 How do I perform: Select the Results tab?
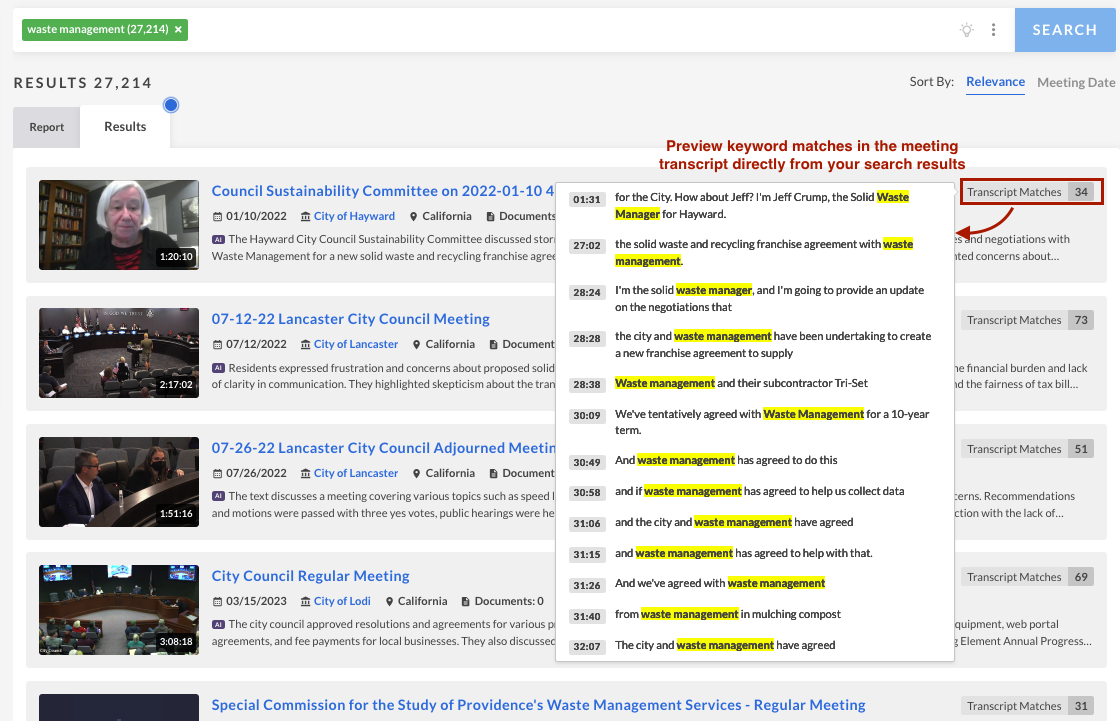(125, 126)
